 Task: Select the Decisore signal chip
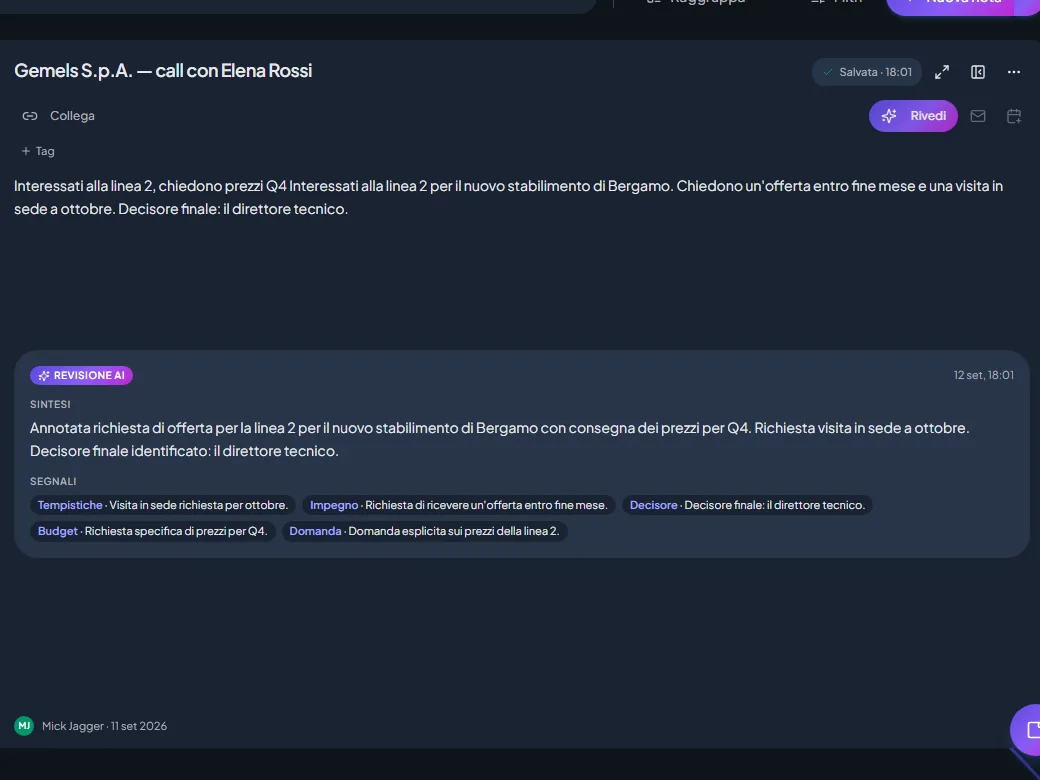point(748,505)
